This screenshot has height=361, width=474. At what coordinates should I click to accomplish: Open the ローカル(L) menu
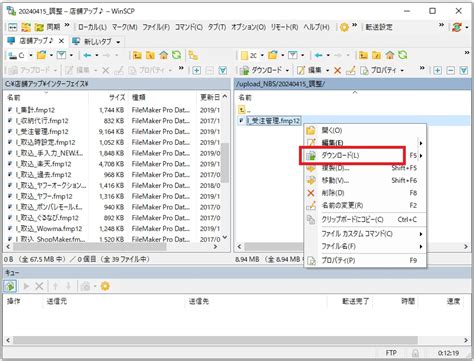coord(92,27)
